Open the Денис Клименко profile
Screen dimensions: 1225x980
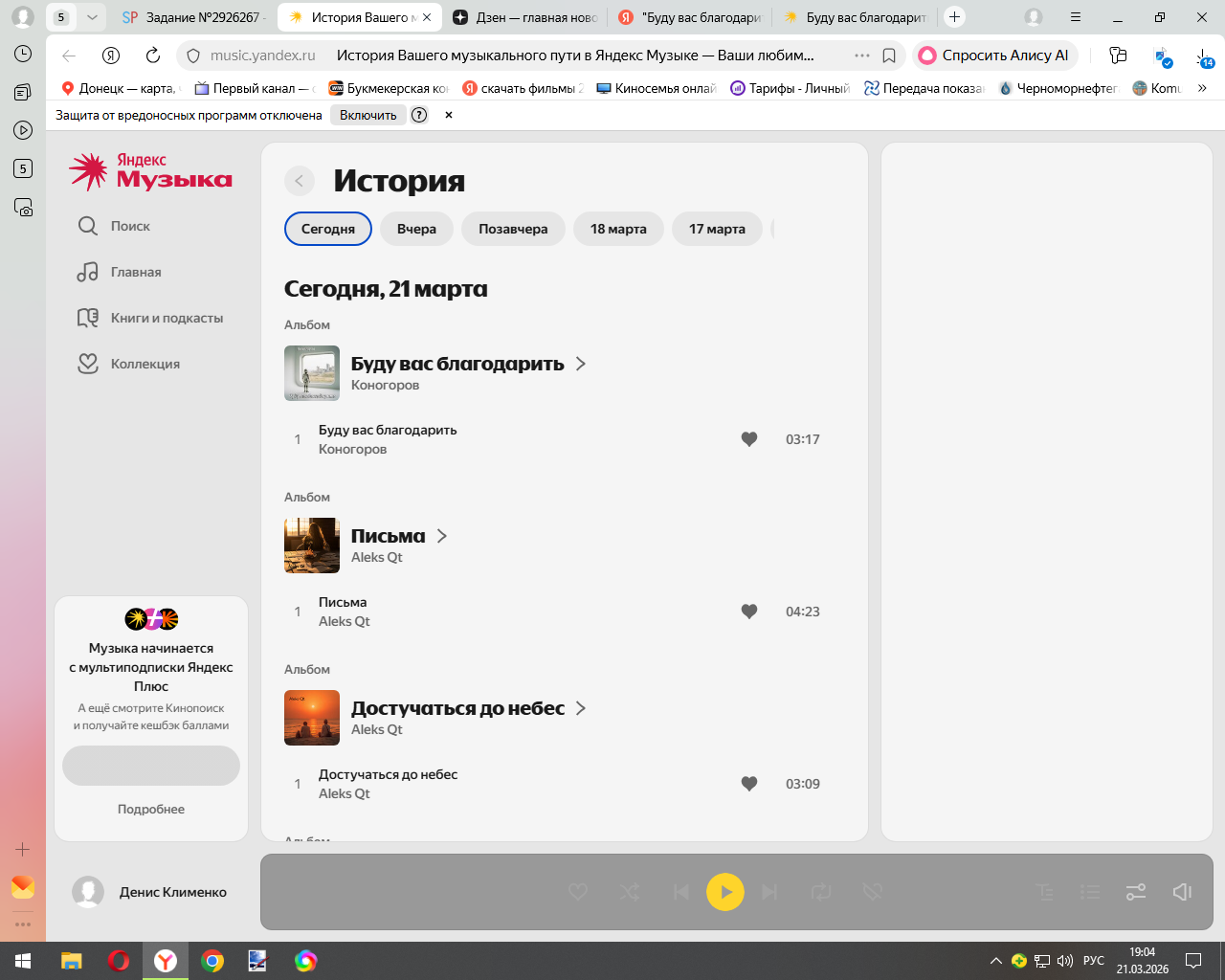coord(150,892)
